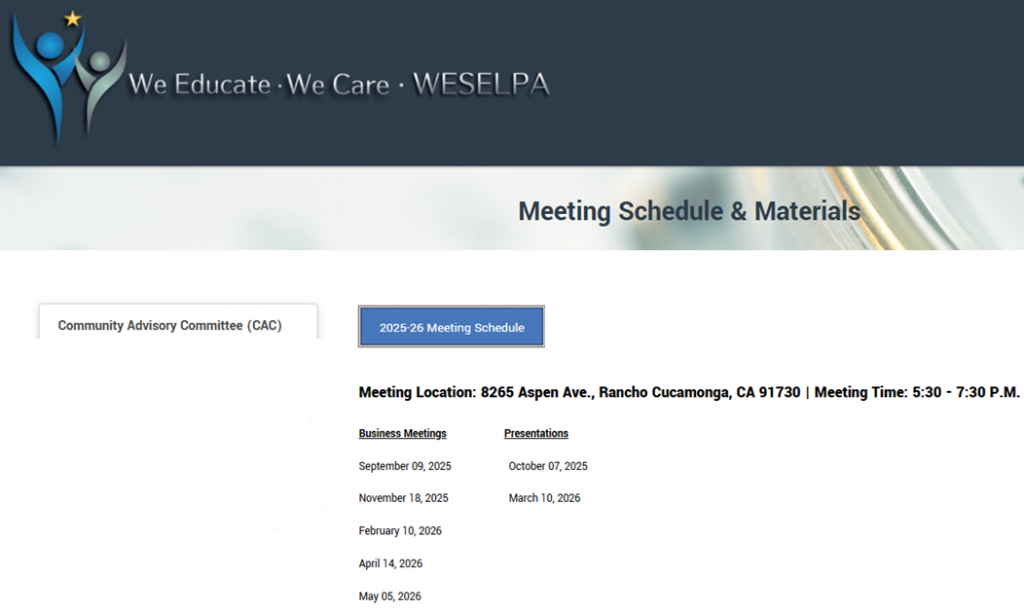The image size is (1024, 611).
Task: Click the Business Meetings column header link
Action: point(402,433)
